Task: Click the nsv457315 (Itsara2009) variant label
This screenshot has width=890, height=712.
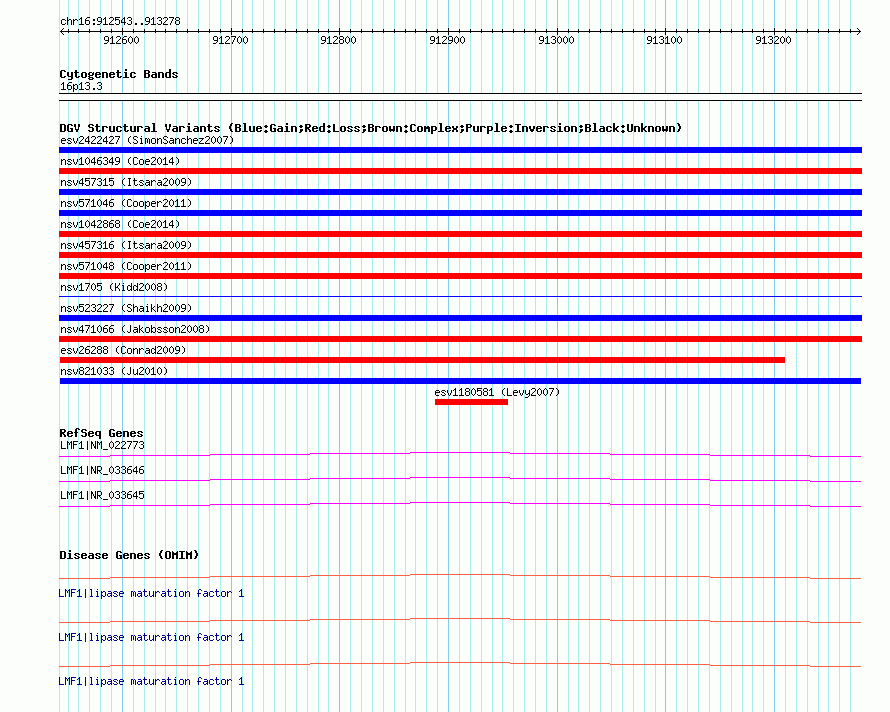Action: [126, 183]
